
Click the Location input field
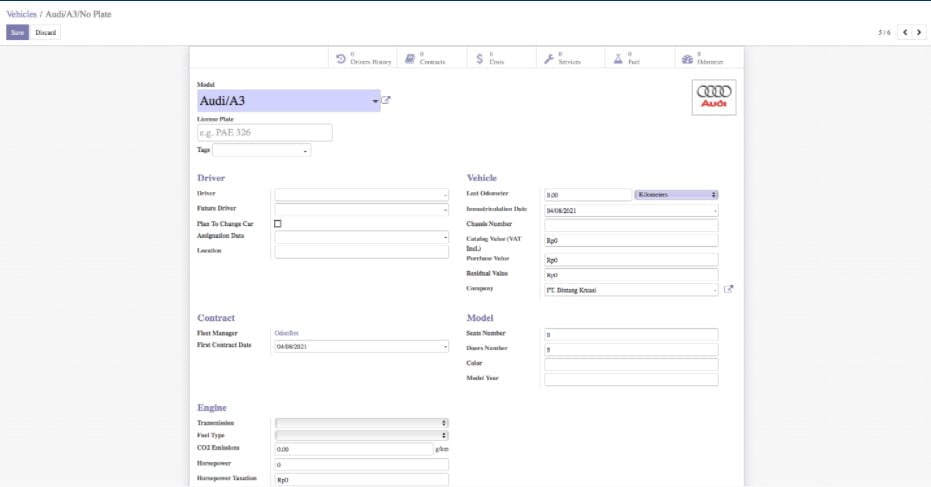tap(362, 252)
